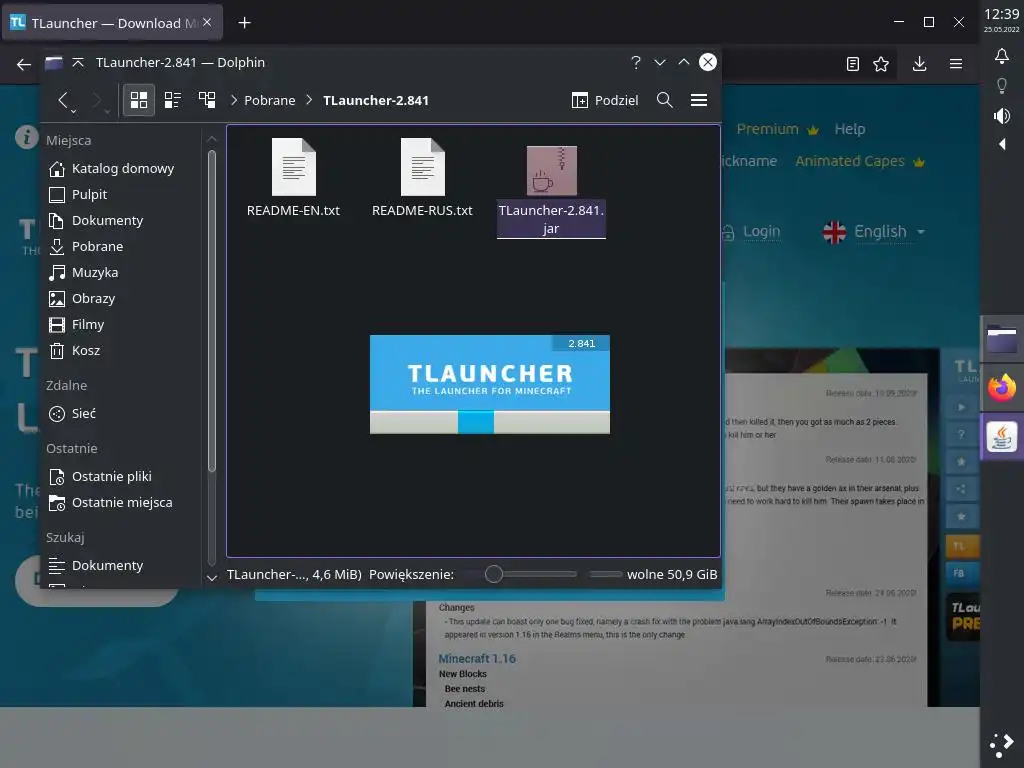The width and height of the screenshot is (1024, 768).
Task: Click TLauncher-2.841 breadcrumb segment
Action: point(376,101)
